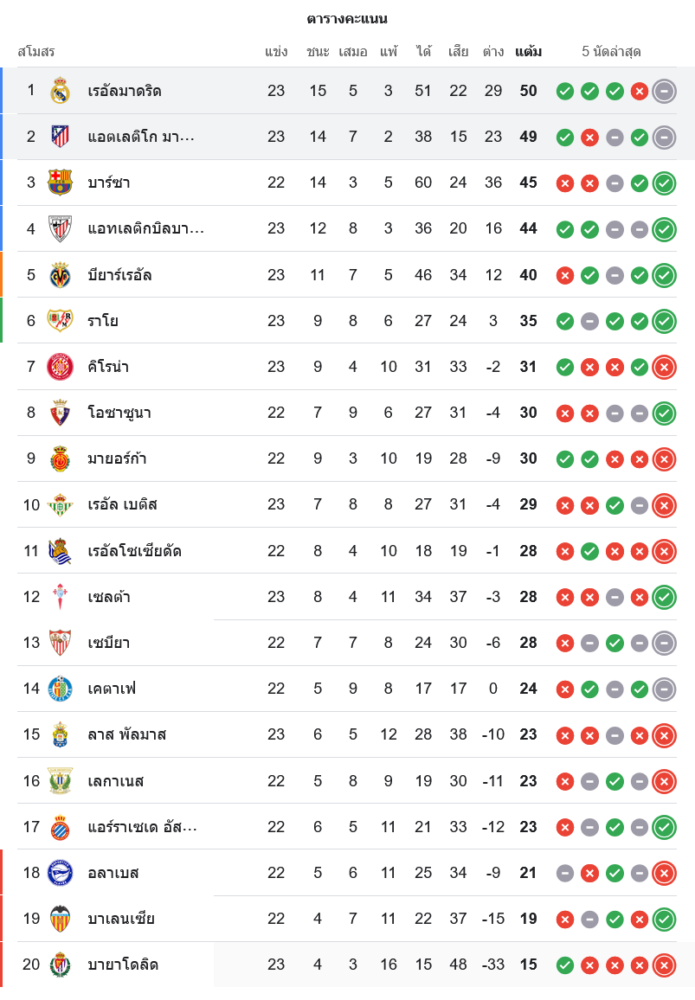Select the เซบียา team name
Screen dimensions: 695x1000
tap(108, 643)
